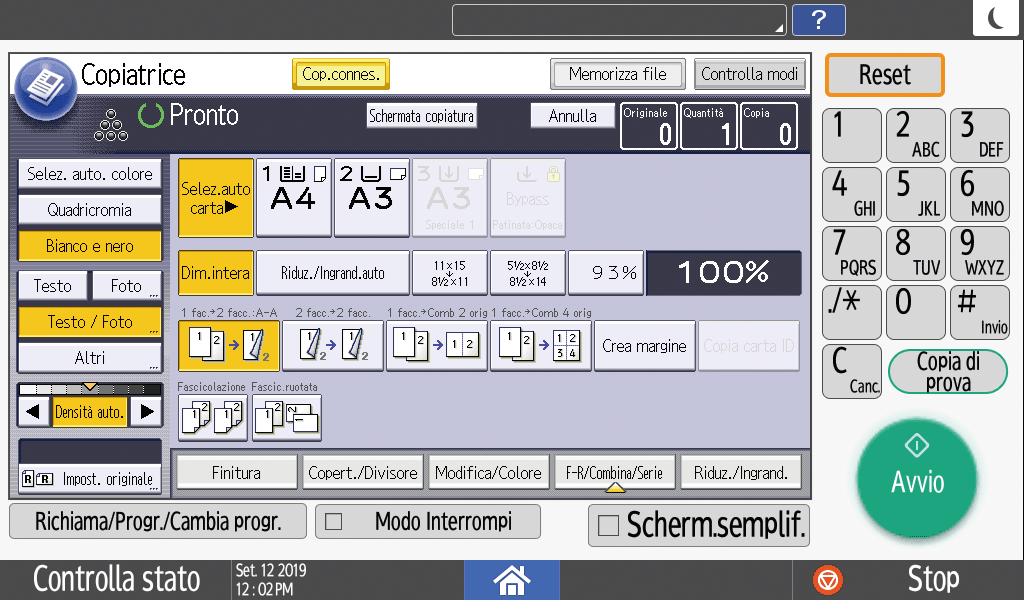Choose 1 facc. Comb 2 orig icon
Image resolution: width=1024 pixels, height=600 pixels.
(x=437, y=345)
